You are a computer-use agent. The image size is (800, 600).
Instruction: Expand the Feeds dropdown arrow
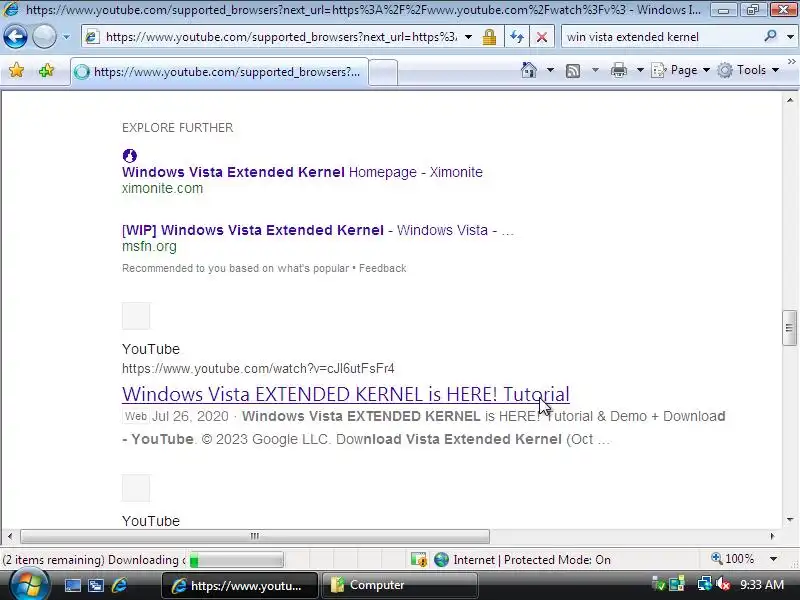(x=595, y=70)
